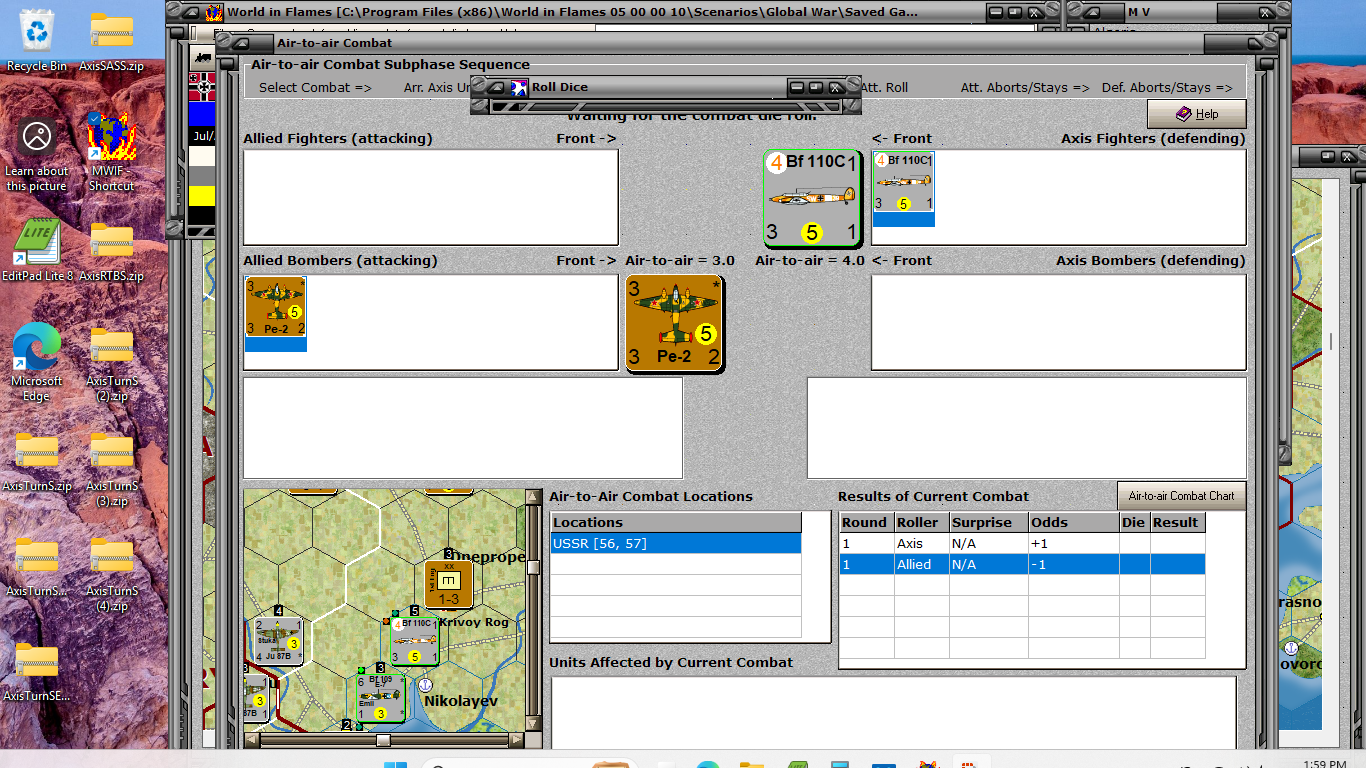Click the anchor port symbol at Nikolayev
This screenshot has width=1366, height=768.
pos(425,685)
